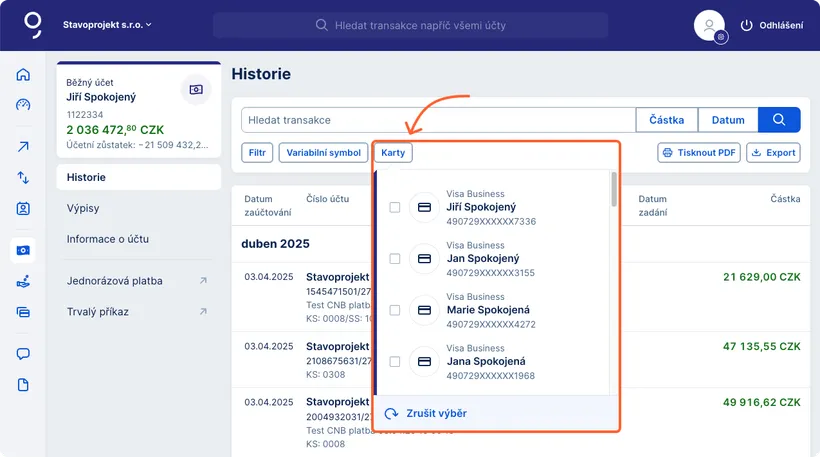Click the Datum zaúčtování column header
Viewport: 820px width, 457px height.
[267, 205]
